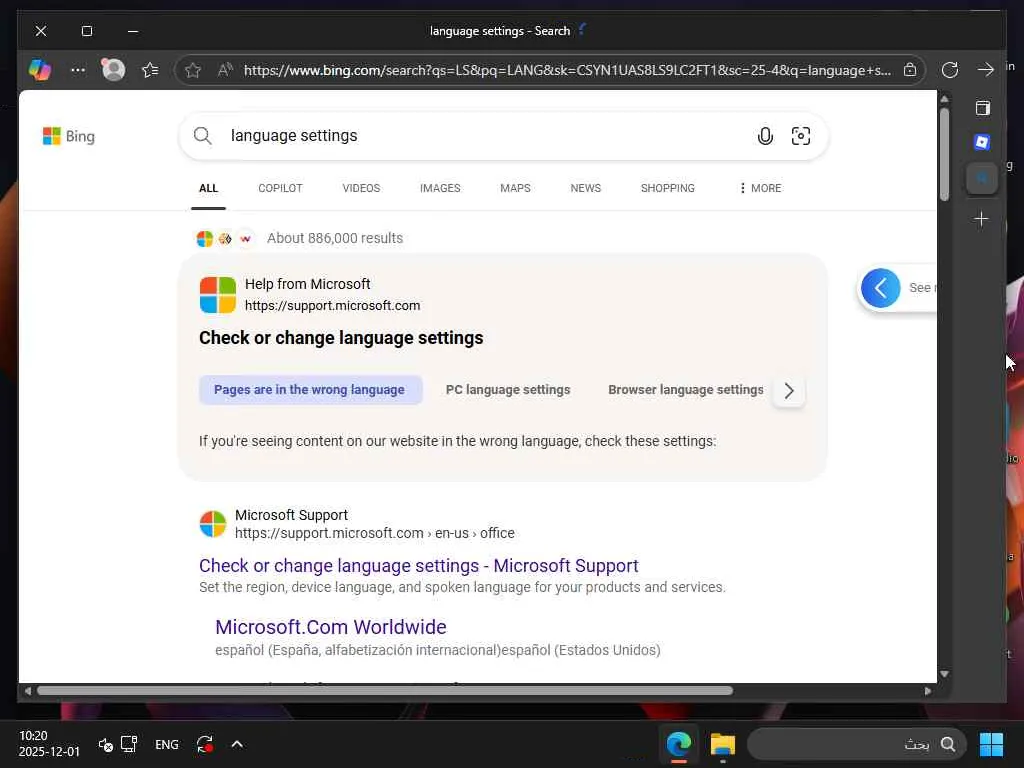Switch to the COPILOT tab
The image size is (1024, 768).
tap(280, 188)
